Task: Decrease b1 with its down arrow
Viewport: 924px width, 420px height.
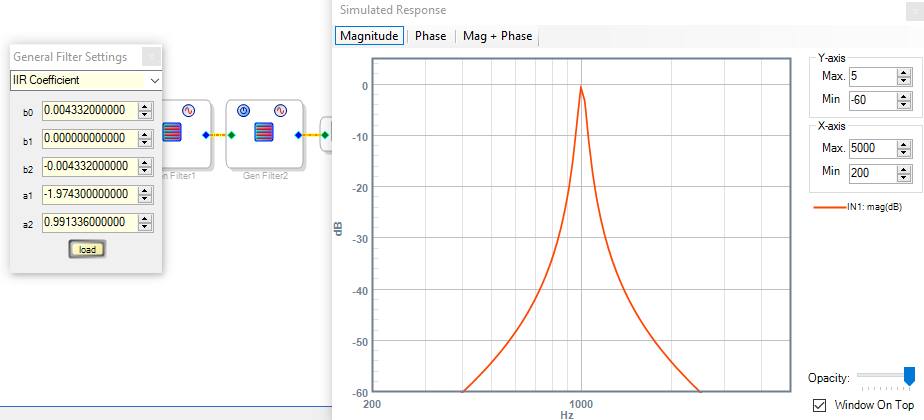Action: 145,143
